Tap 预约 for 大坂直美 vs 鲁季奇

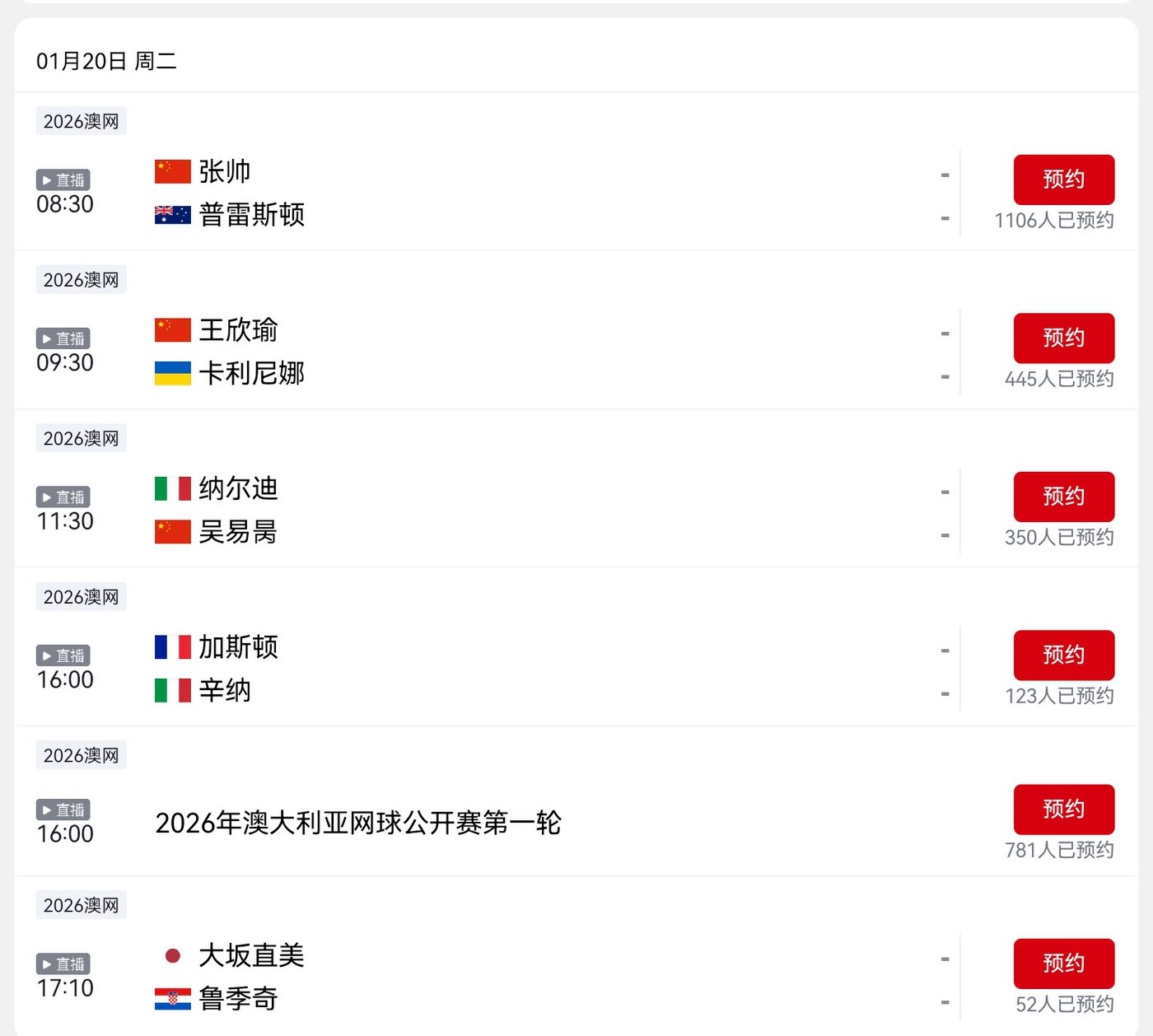click(x=1063, y=964)
